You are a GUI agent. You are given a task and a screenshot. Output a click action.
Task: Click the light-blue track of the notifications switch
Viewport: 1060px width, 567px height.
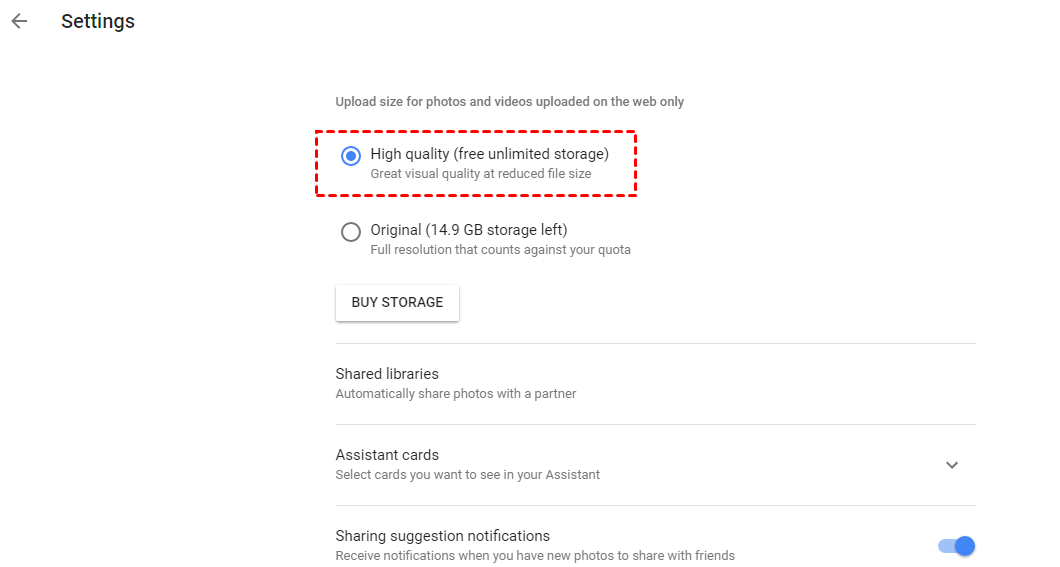point(944,546)
